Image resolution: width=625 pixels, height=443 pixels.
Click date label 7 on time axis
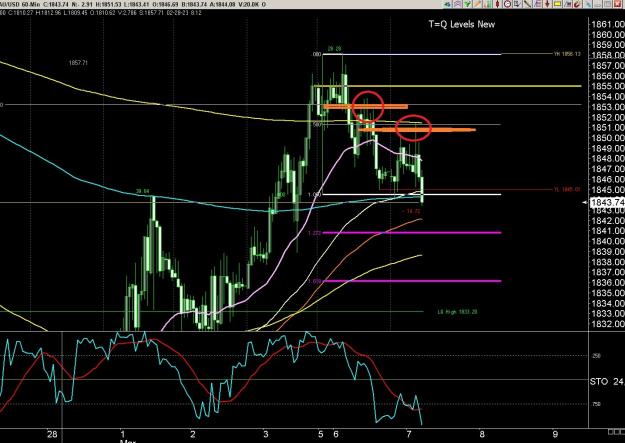409,434
